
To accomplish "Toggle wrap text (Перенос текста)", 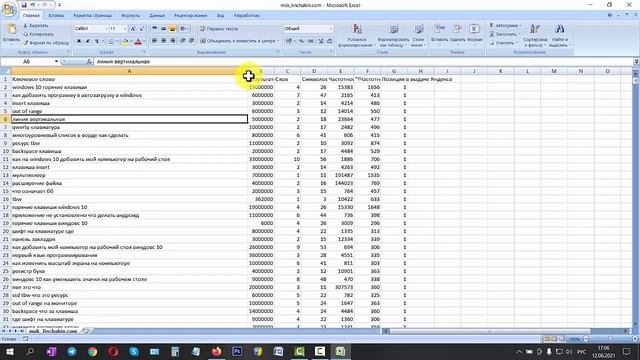I will click(x=219, y=29).
